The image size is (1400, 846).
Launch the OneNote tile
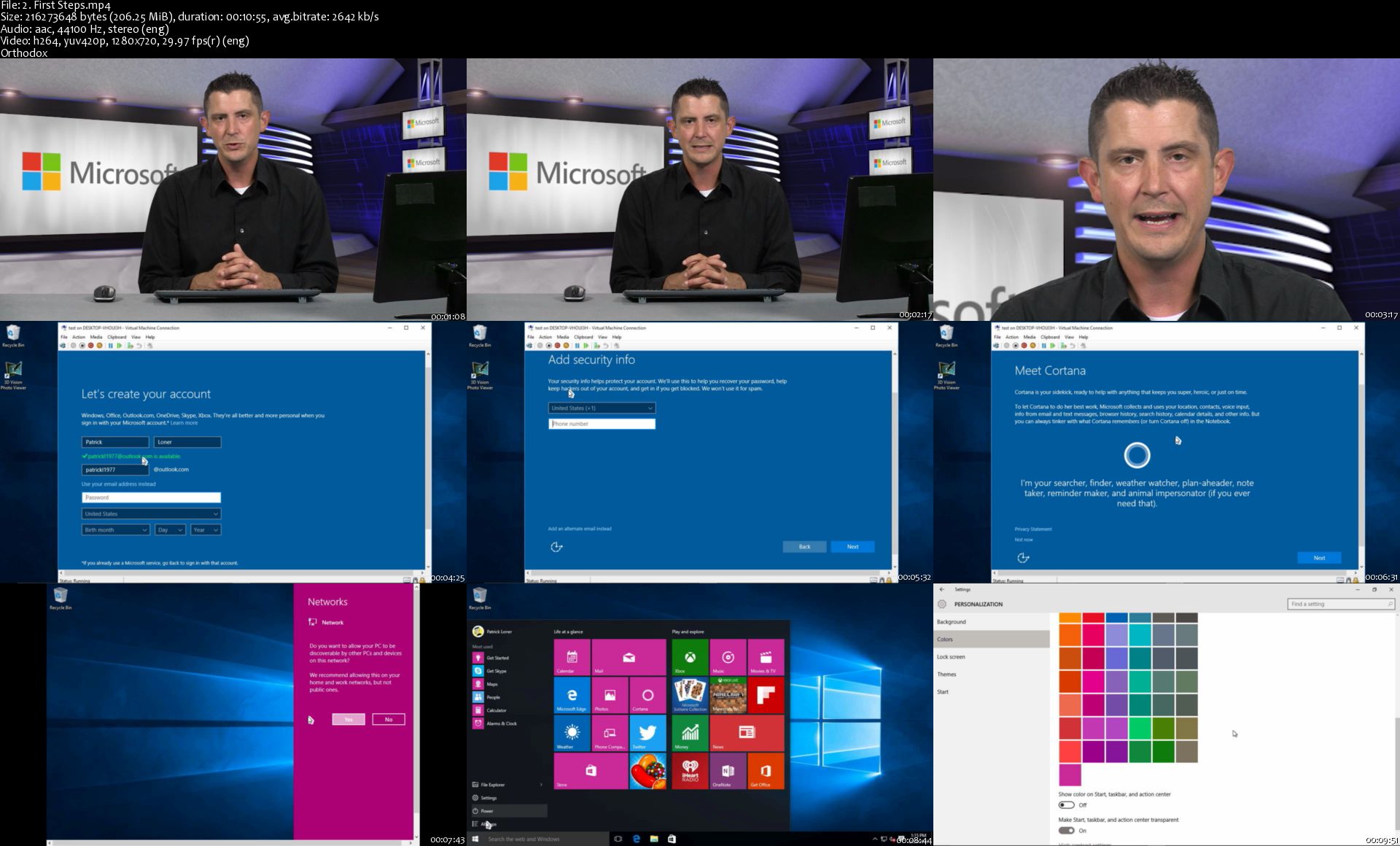pyautogui.click(x=727, y=771)
